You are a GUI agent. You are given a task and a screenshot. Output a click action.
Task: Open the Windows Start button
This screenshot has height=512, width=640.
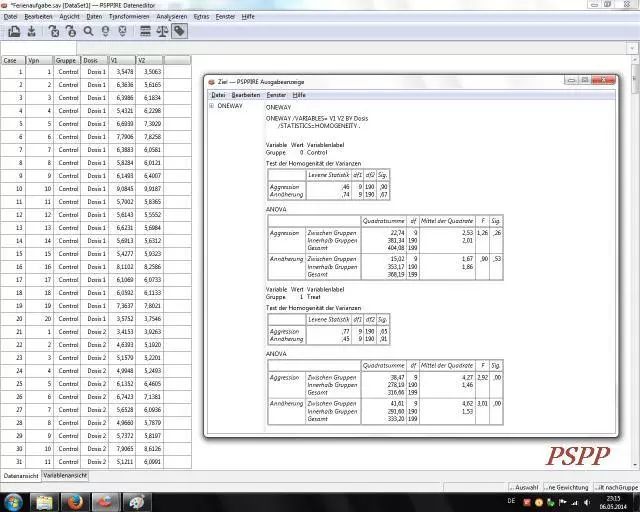(13, 502)
